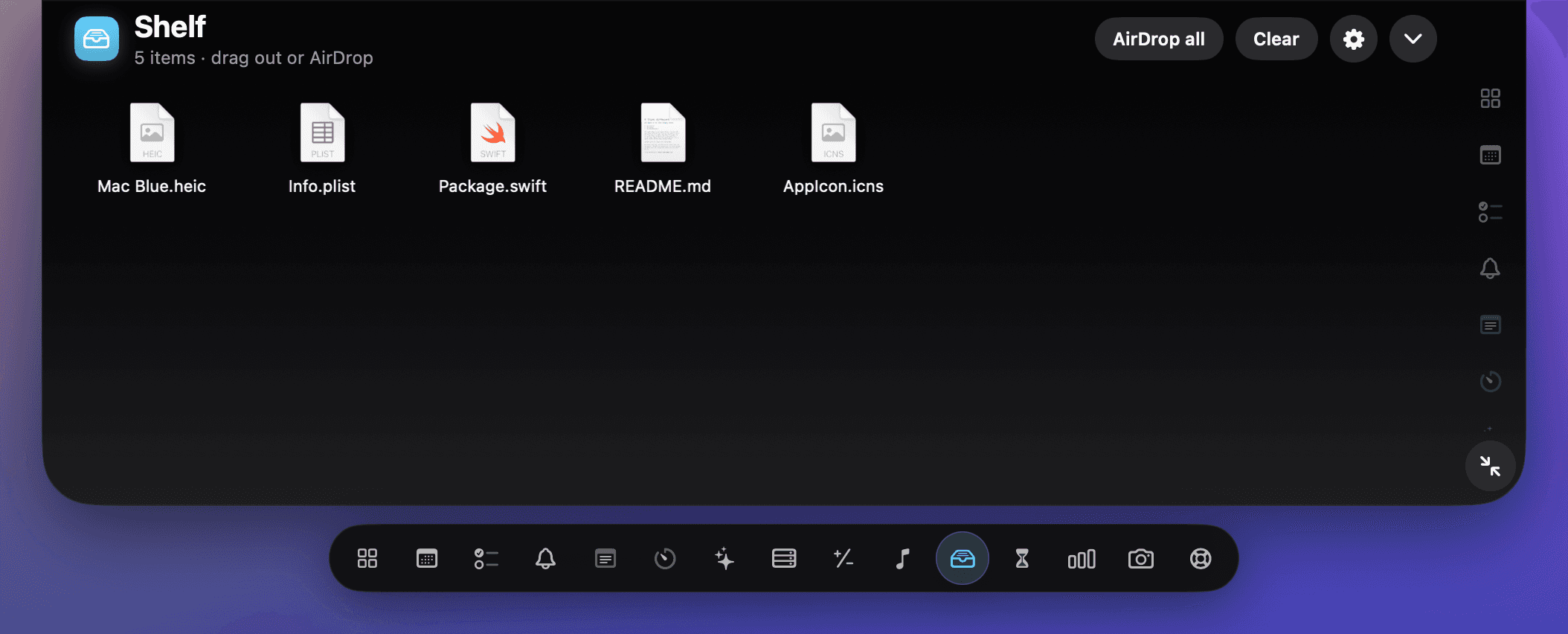Click the "5 items · drag out or AirDrop" subtitle
The height and width of the screenshot is (634, 1568).
[x=254, y=58]
